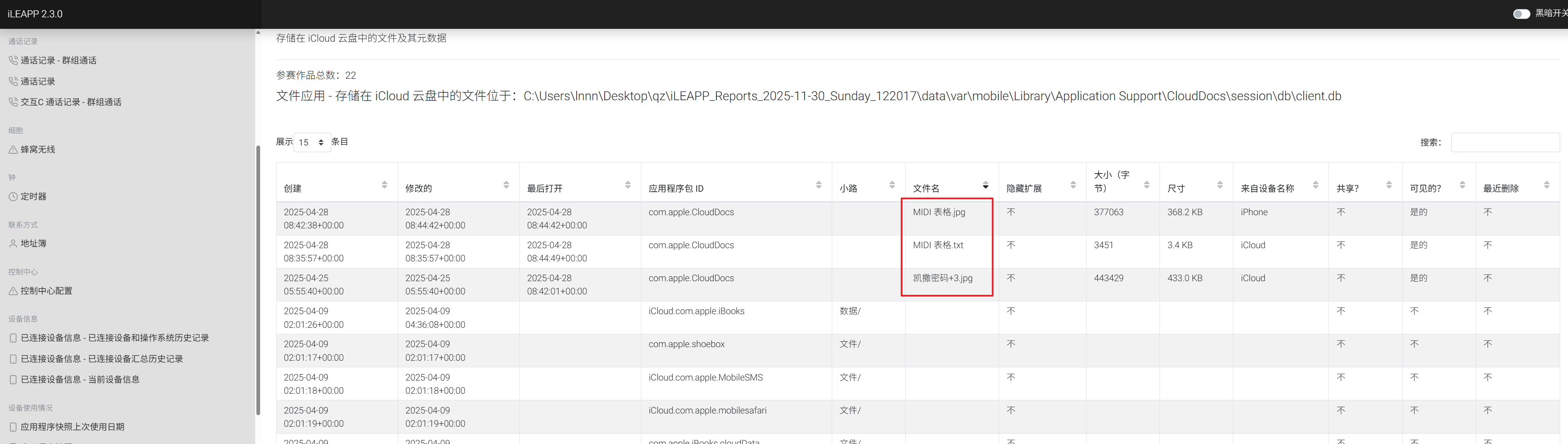Toggle the 黑暗开关 dark mode switch
This screenshot has height=444, width=1568.
click(1521, 14)
